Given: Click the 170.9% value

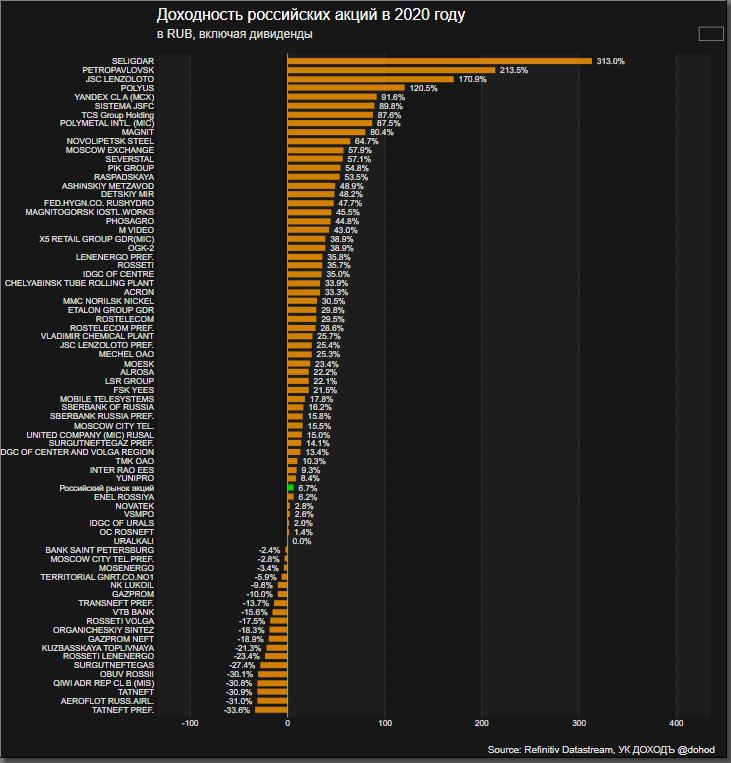Looking at the screenshot, I should [x=472, y=79].
